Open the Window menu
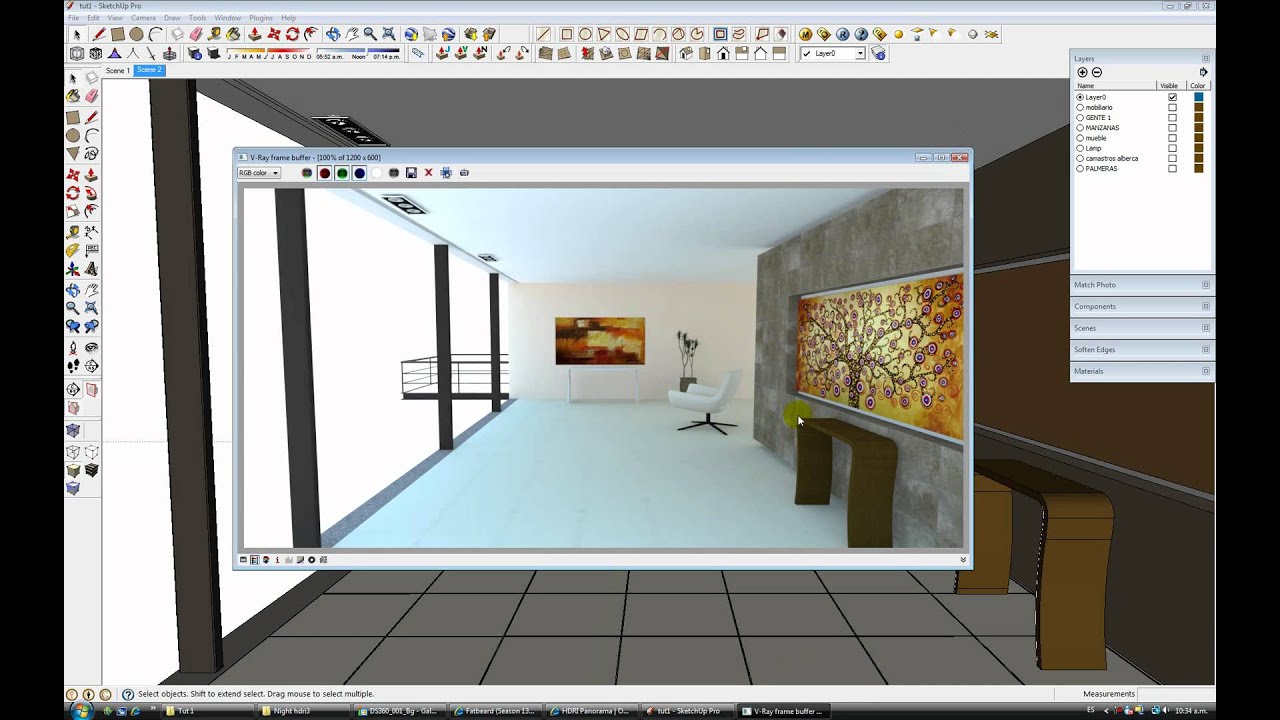Screen dimensions: 1280x720 click(228, 18)
